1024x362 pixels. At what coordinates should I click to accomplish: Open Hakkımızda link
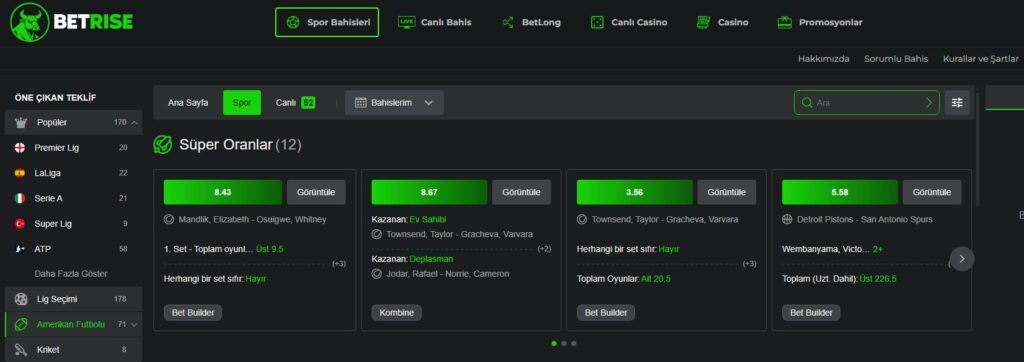click(x=824, y=59)
